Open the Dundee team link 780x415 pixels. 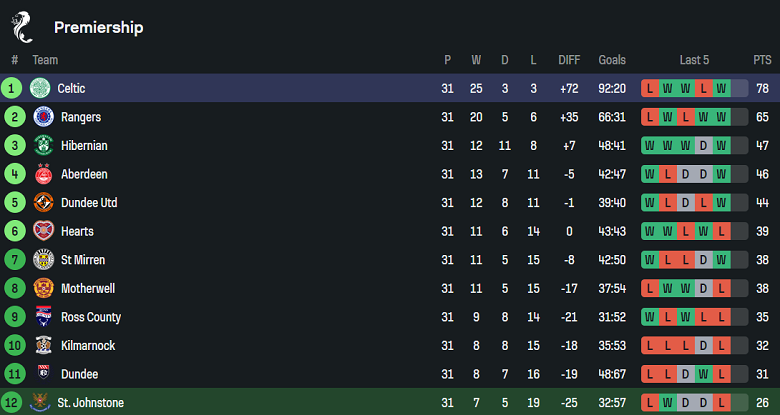pos(79,374)
